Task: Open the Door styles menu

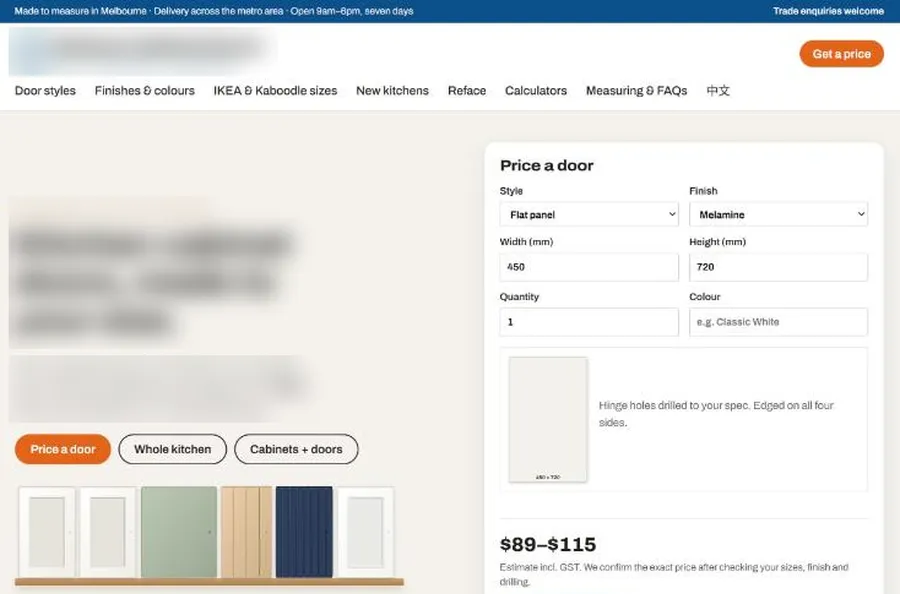Action: pos(45,91)
